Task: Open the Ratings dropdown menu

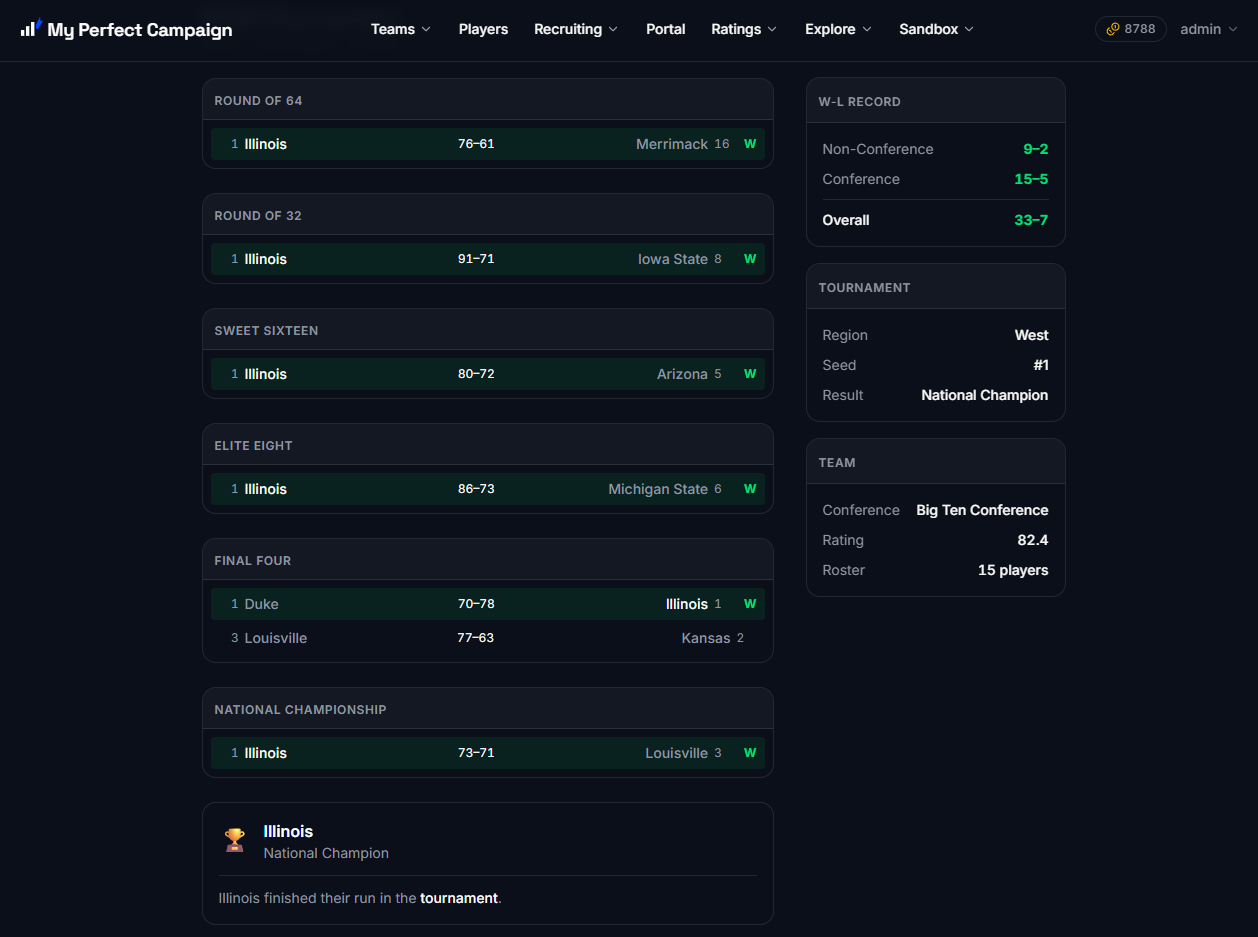Action: pyautogui.click(x=744, y=29)
